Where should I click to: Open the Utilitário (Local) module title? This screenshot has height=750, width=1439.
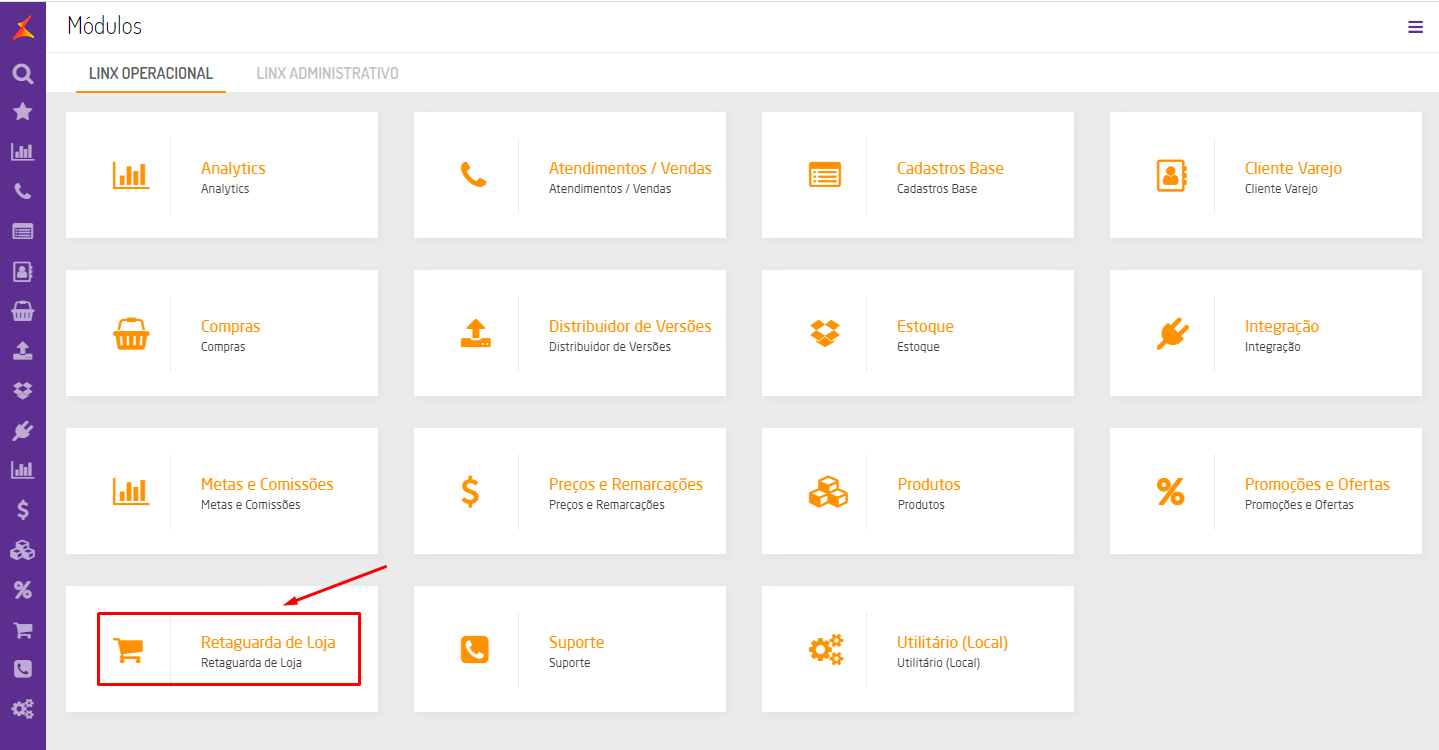tap(952, 642)
